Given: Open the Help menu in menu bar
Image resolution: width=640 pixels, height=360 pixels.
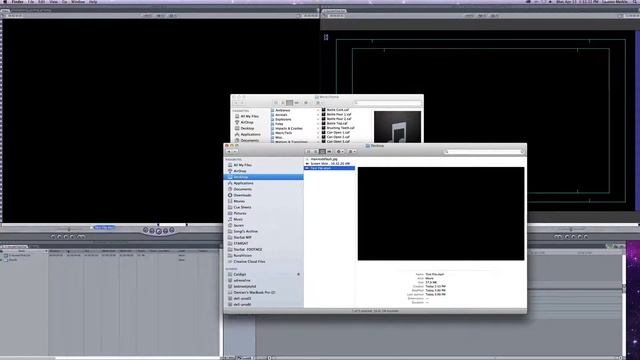Looking at the screenshot, I should tap(93, 2).
